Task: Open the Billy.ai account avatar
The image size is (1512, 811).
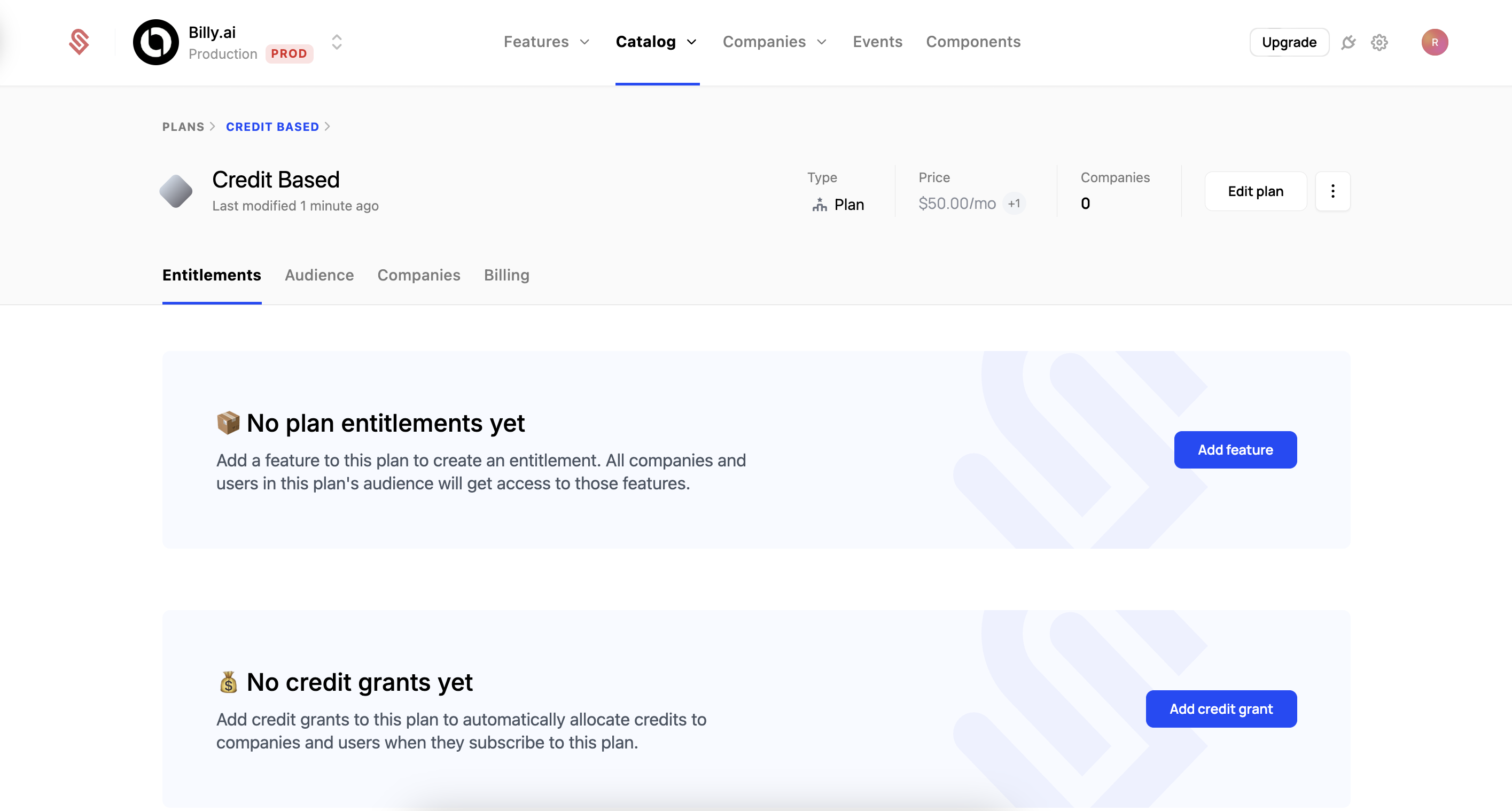Action: pyautogui.click(x=155, y=42)
